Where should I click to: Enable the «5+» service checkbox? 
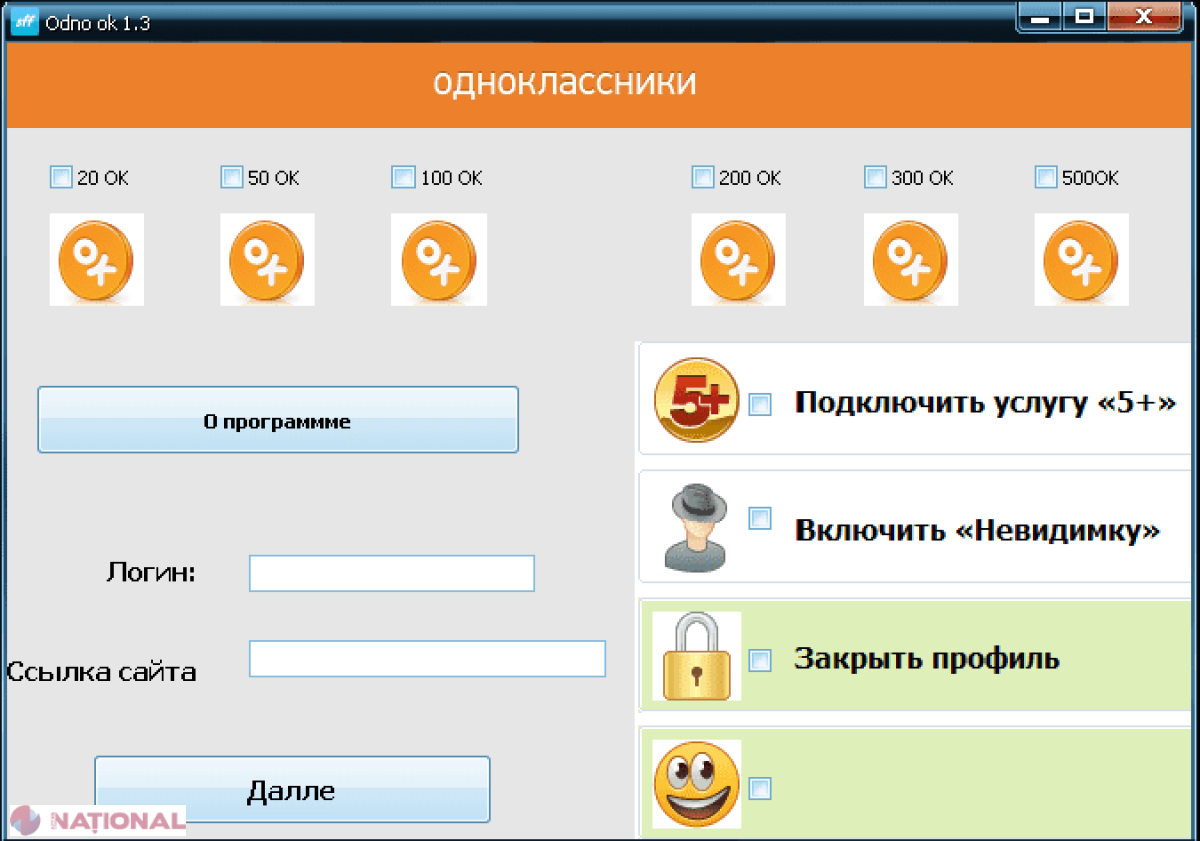click(760, 404)
